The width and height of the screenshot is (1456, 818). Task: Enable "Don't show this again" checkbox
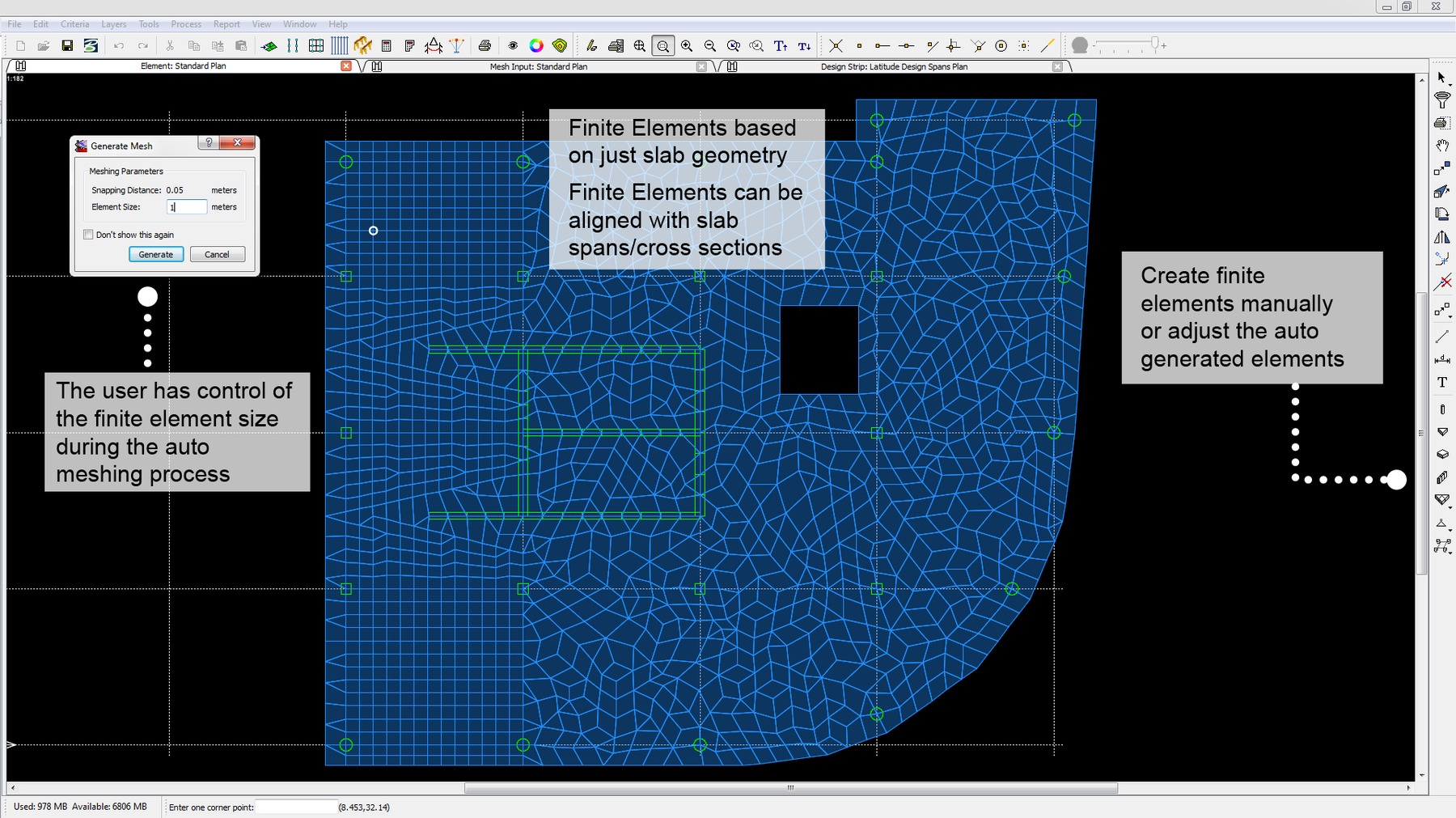89,235
